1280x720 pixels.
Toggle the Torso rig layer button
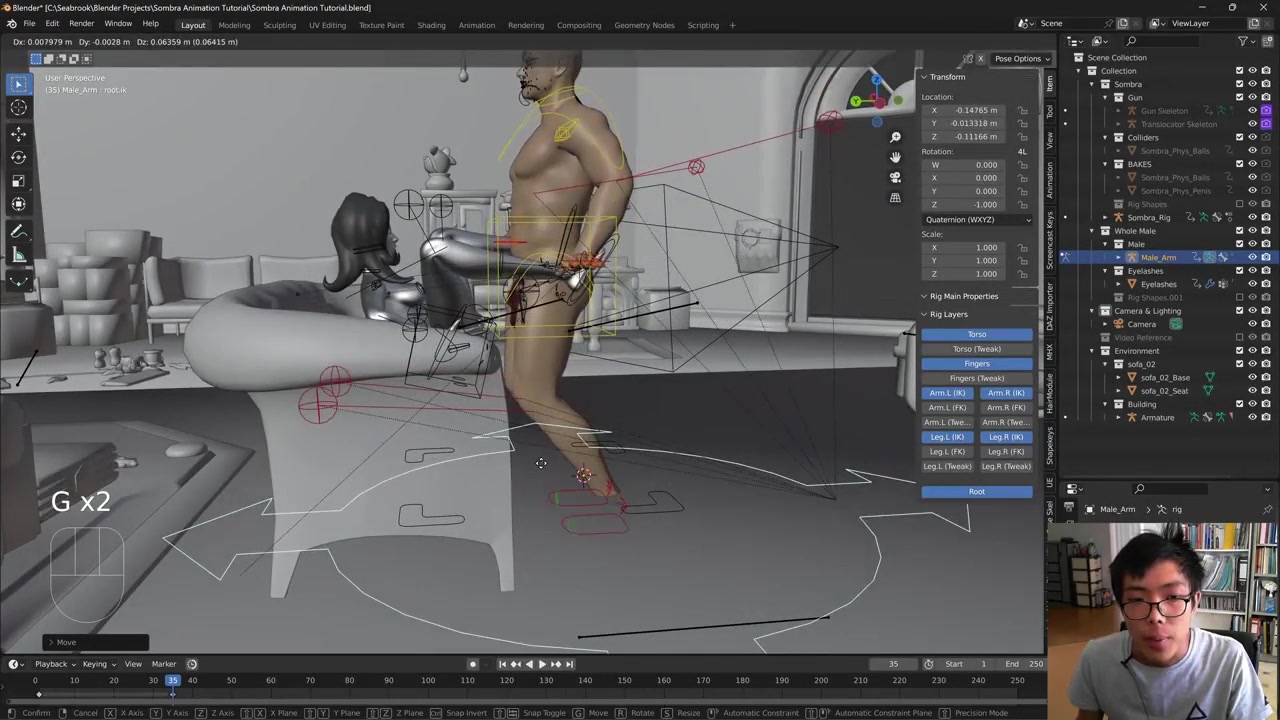976,334
